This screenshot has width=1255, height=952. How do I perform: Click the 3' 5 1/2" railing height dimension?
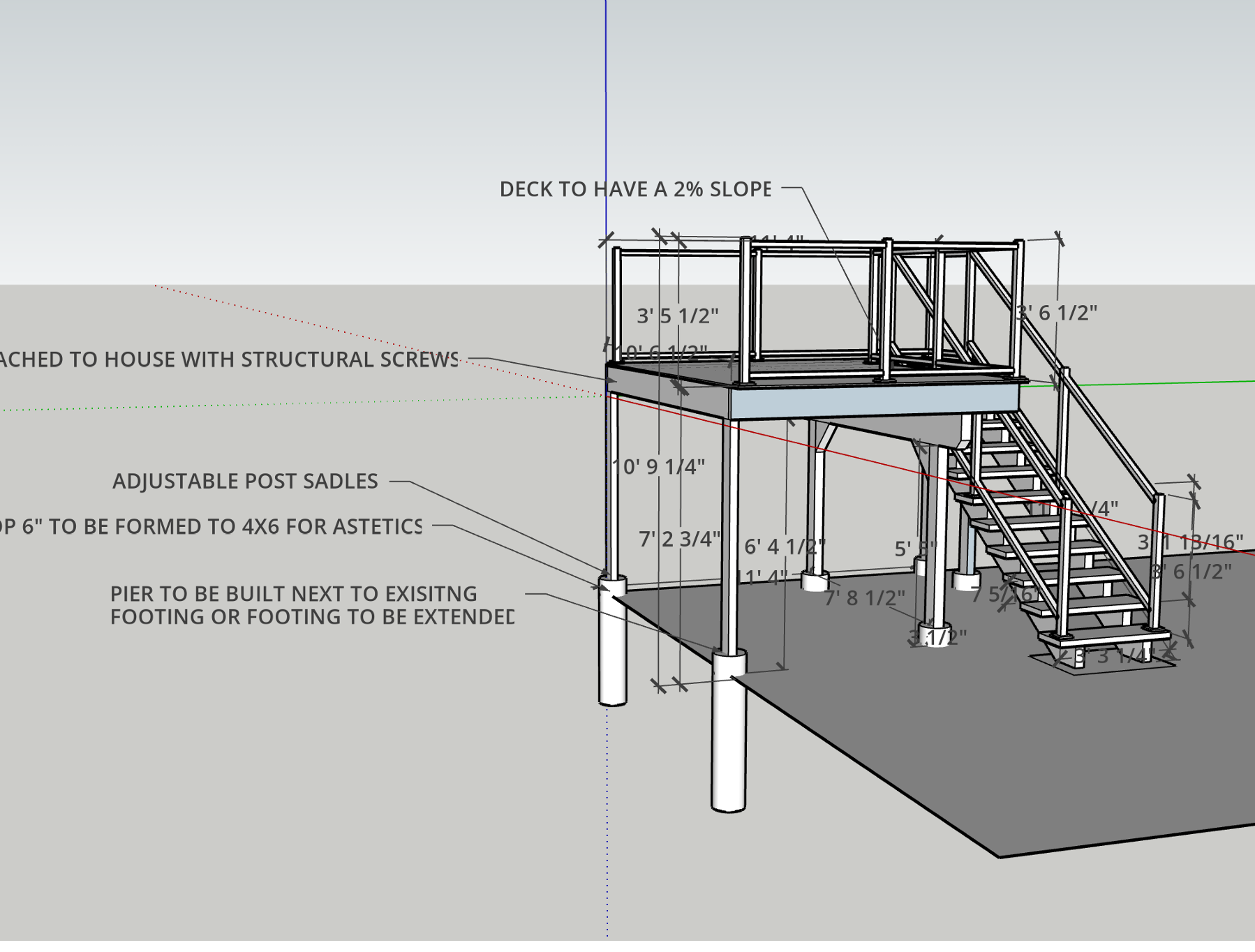(679, 315)
